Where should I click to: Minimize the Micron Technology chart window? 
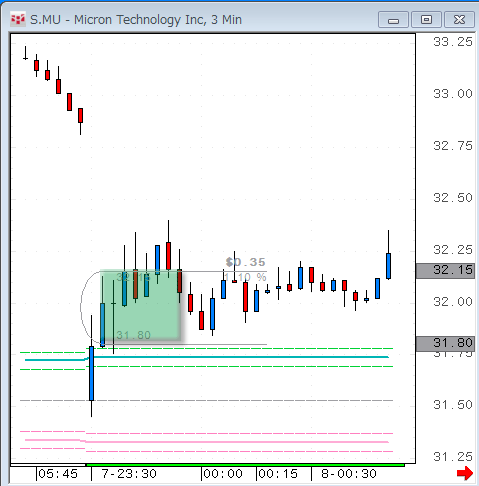pos(393,20)
